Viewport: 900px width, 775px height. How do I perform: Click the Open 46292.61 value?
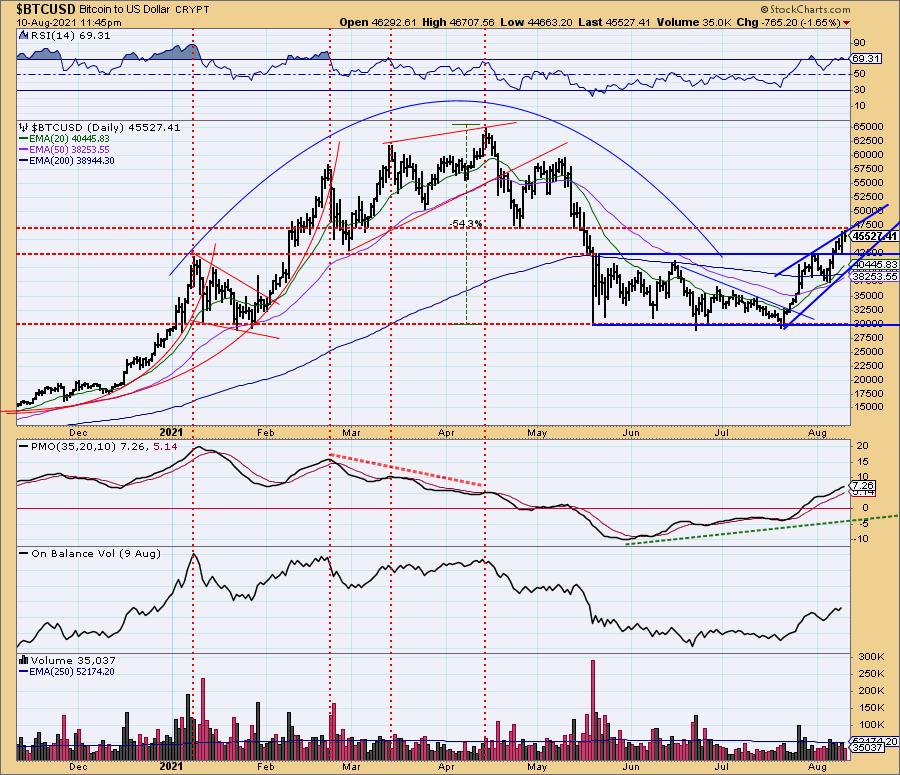tap(377, 22)
